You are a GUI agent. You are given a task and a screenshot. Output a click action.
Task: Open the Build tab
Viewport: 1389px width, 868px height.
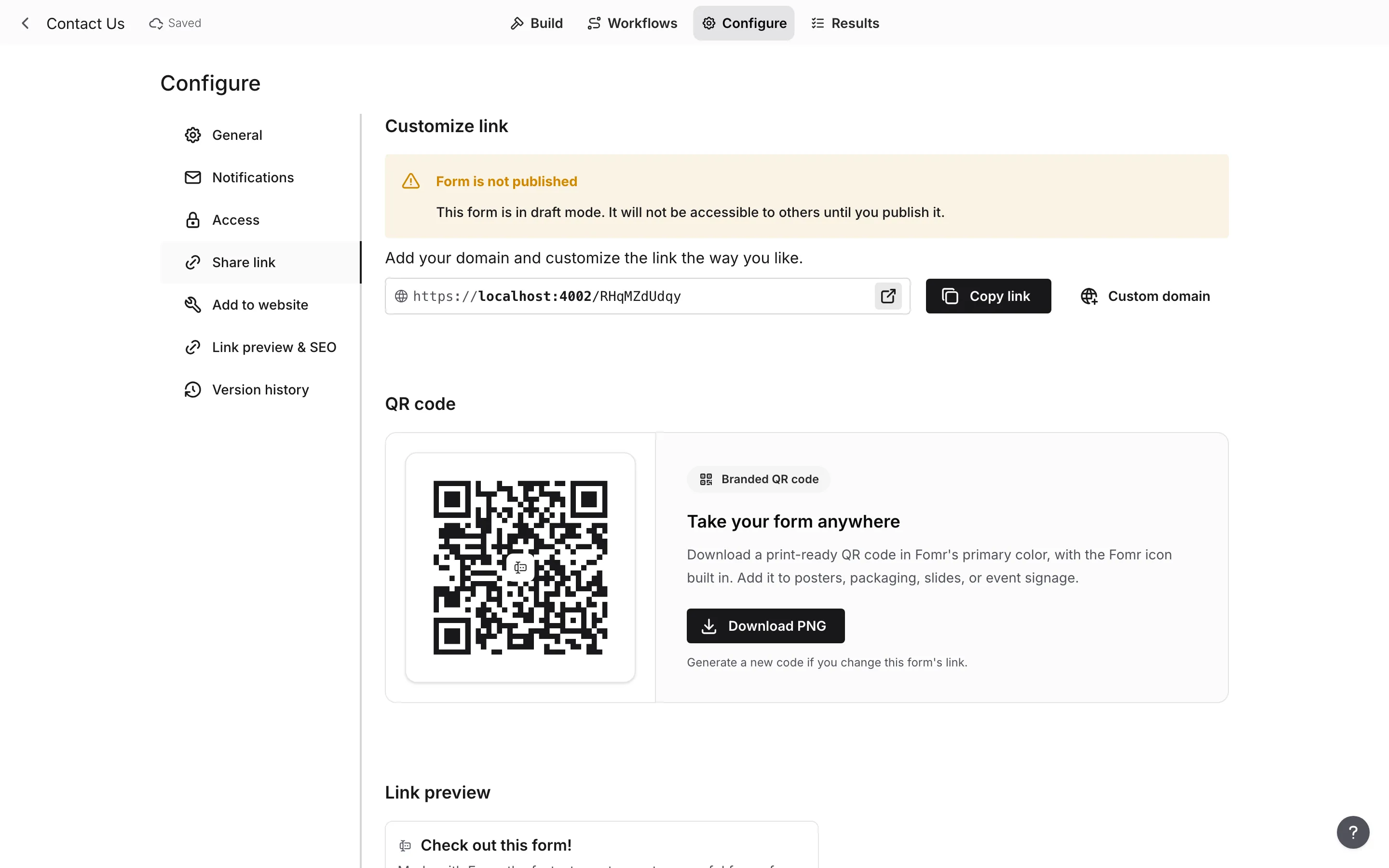536,23
